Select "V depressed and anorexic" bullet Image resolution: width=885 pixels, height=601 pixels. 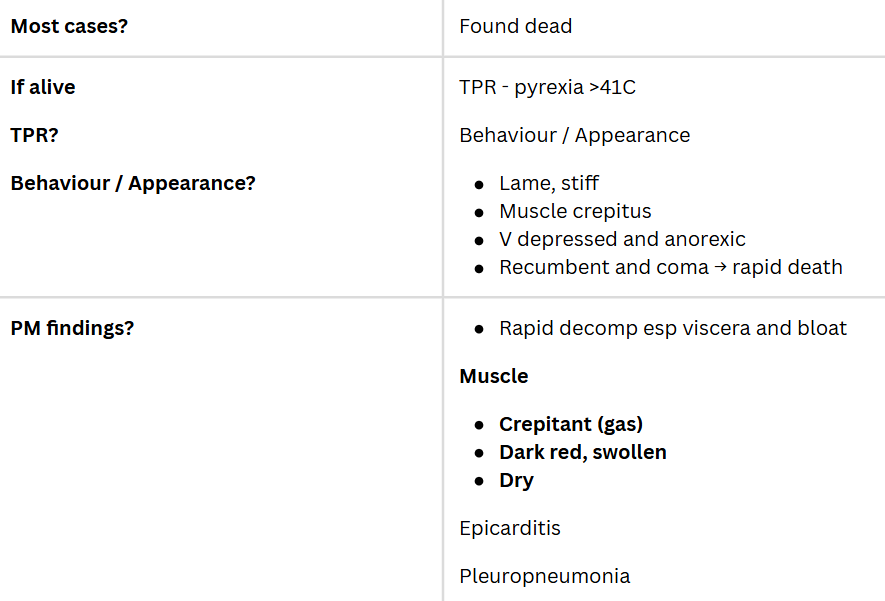coord(622,239)
